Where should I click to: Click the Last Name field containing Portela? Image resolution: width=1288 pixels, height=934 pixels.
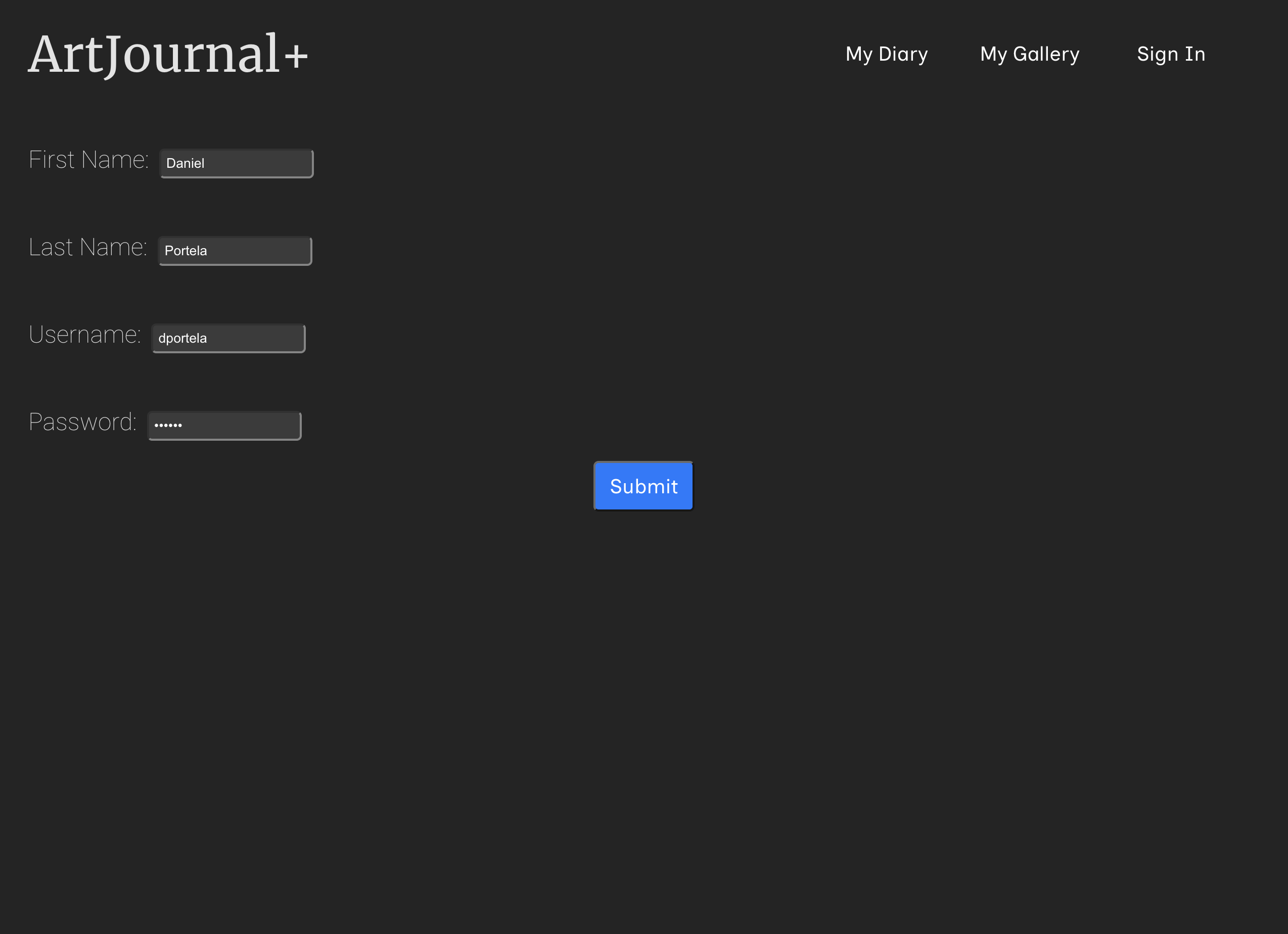235,251
